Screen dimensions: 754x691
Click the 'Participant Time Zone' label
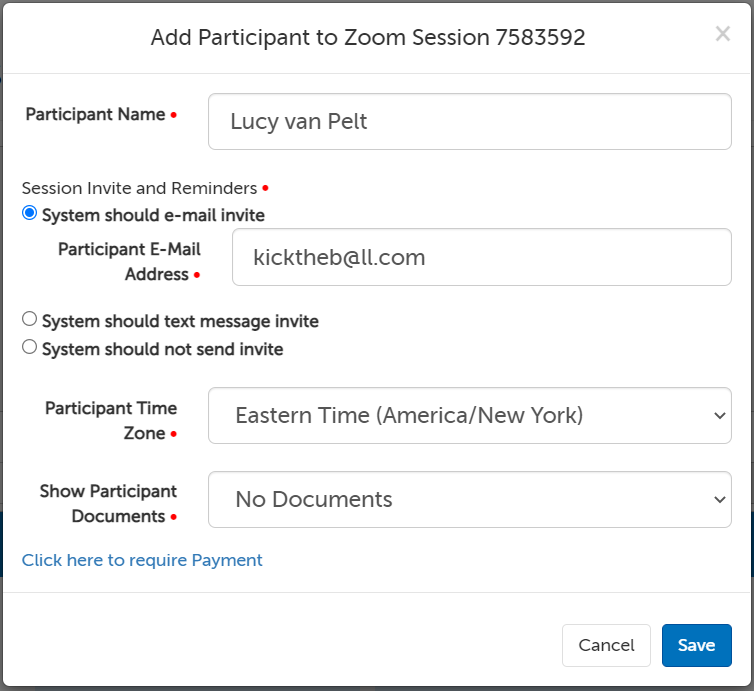pos(110,420)
